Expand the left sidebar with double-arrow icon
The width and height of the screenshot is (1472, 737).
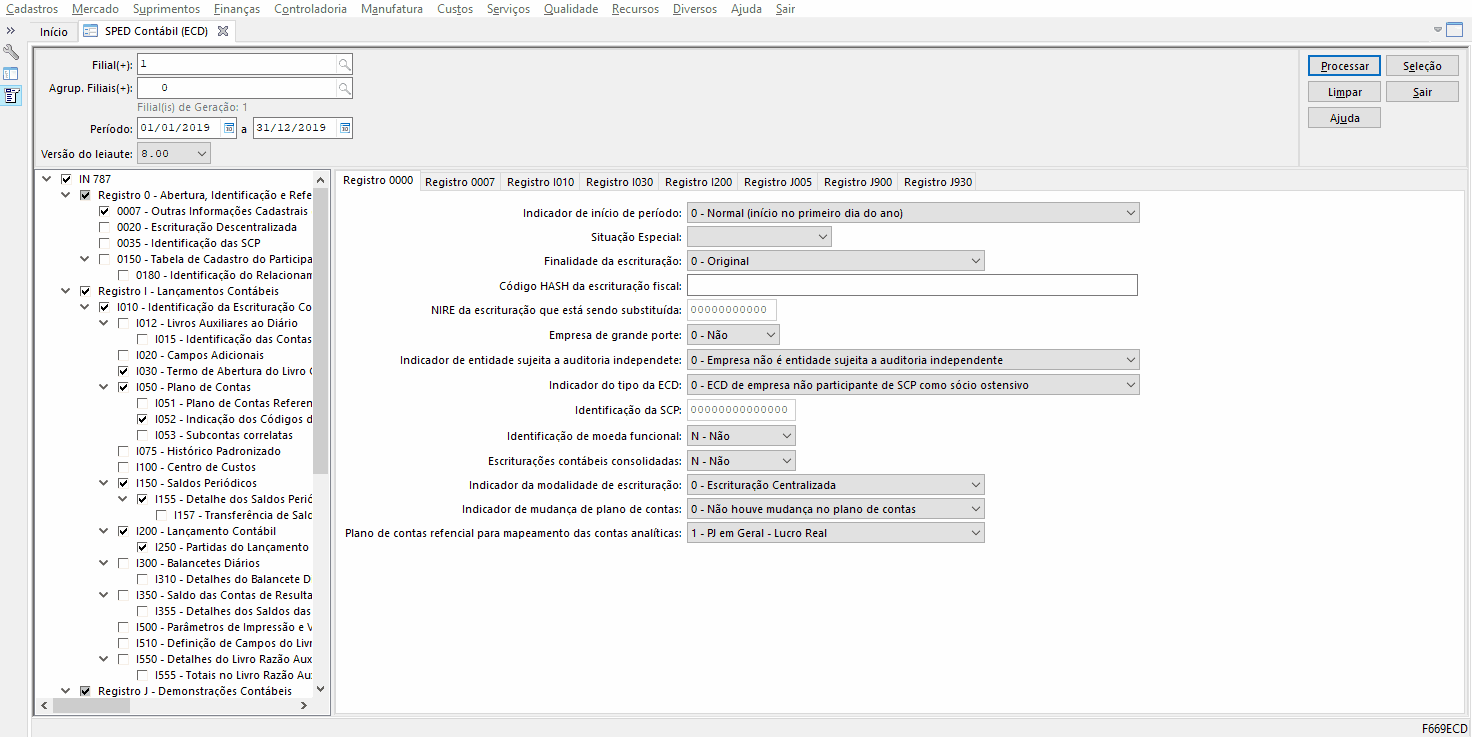coord(11,31)
